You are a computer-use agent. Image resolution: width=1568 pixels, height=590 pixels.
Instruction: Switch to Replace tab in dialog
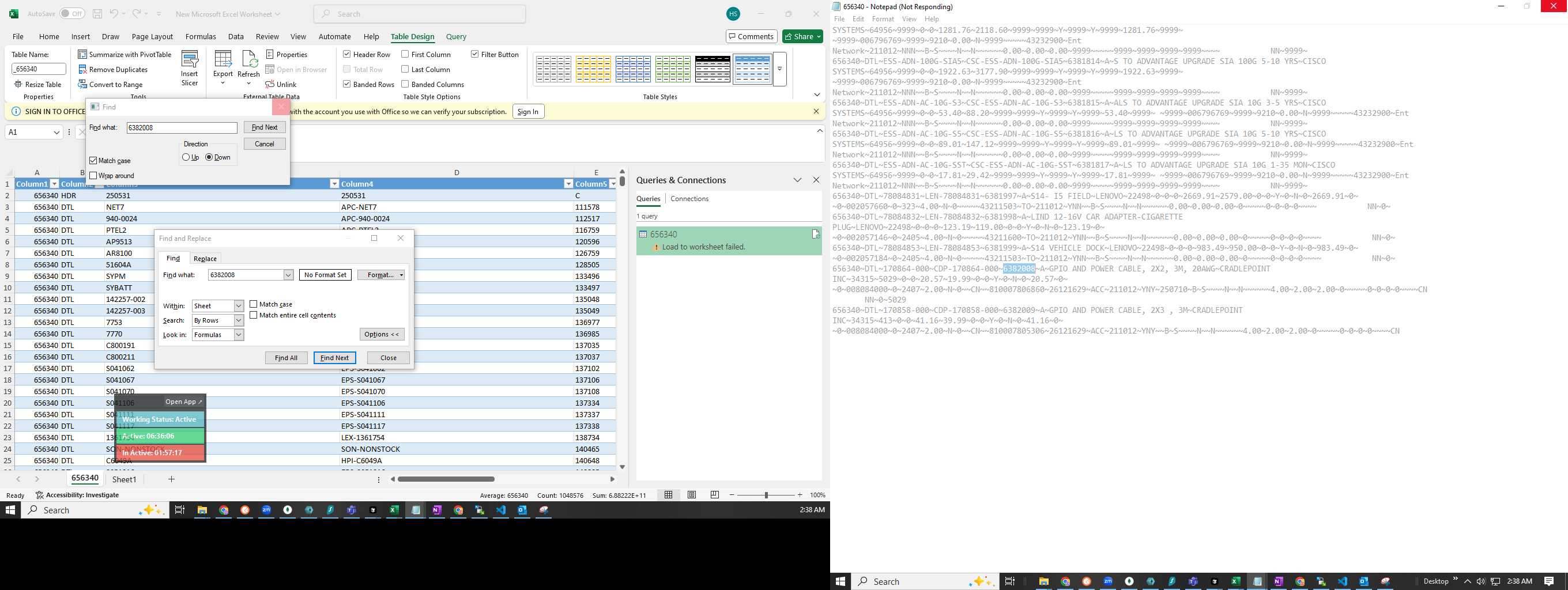click(205, 259)
